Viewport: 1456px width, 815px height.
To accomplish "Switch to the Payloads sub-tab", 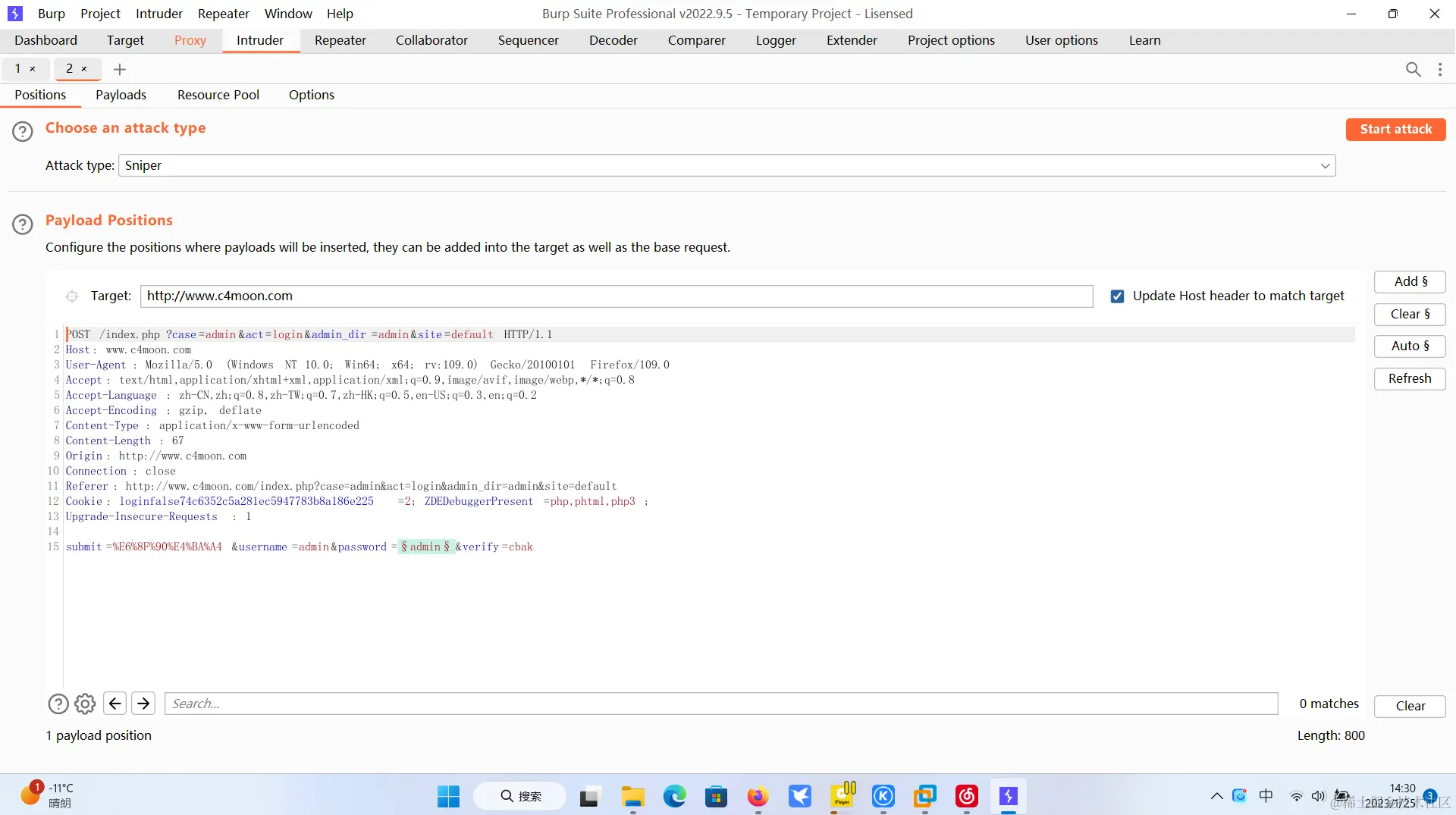I will click(121, 95).
